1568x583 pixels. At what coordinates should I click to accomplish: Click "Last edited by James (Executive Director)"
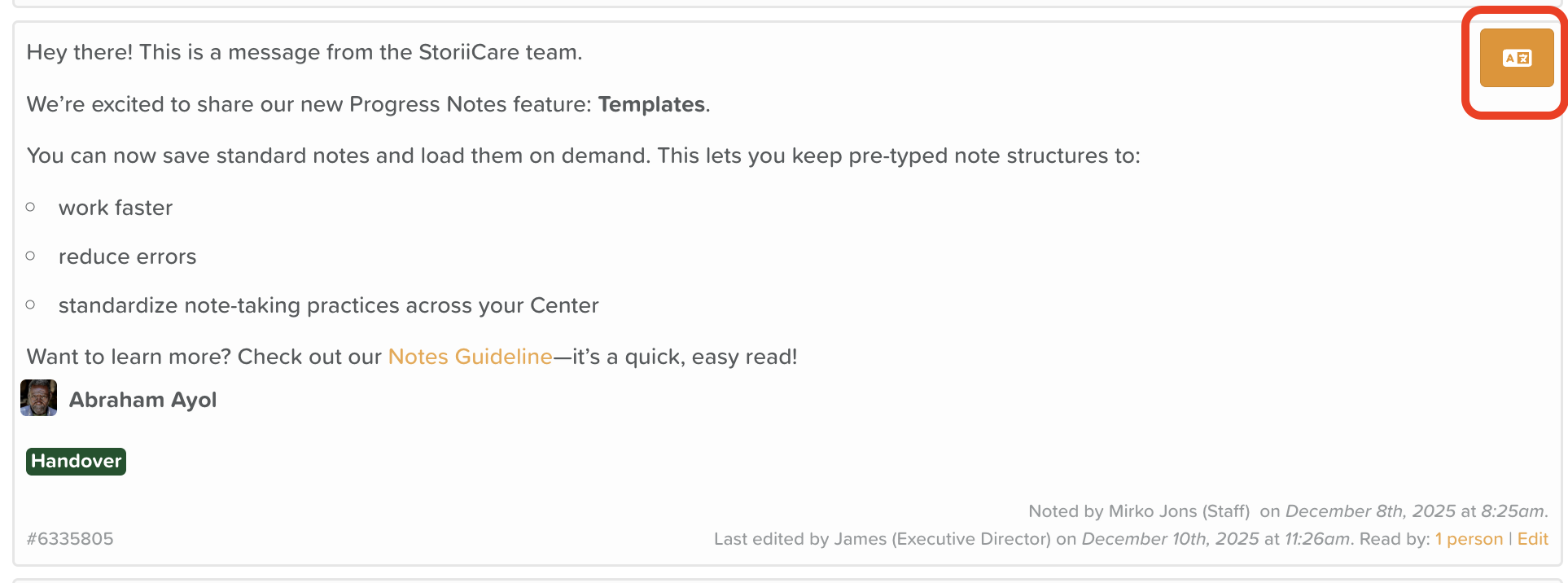(882, 539)
